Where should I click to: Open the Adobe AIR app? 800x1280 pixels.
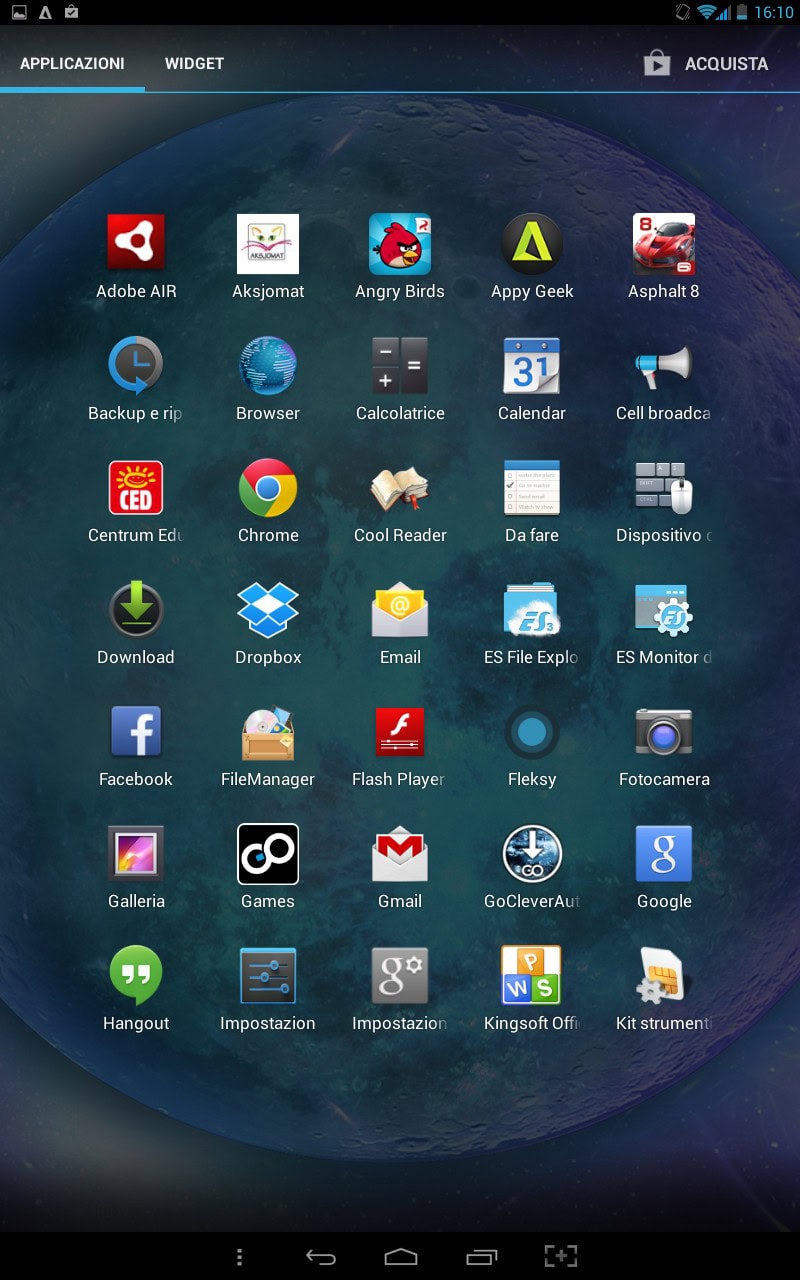click(x=136, y=258)
